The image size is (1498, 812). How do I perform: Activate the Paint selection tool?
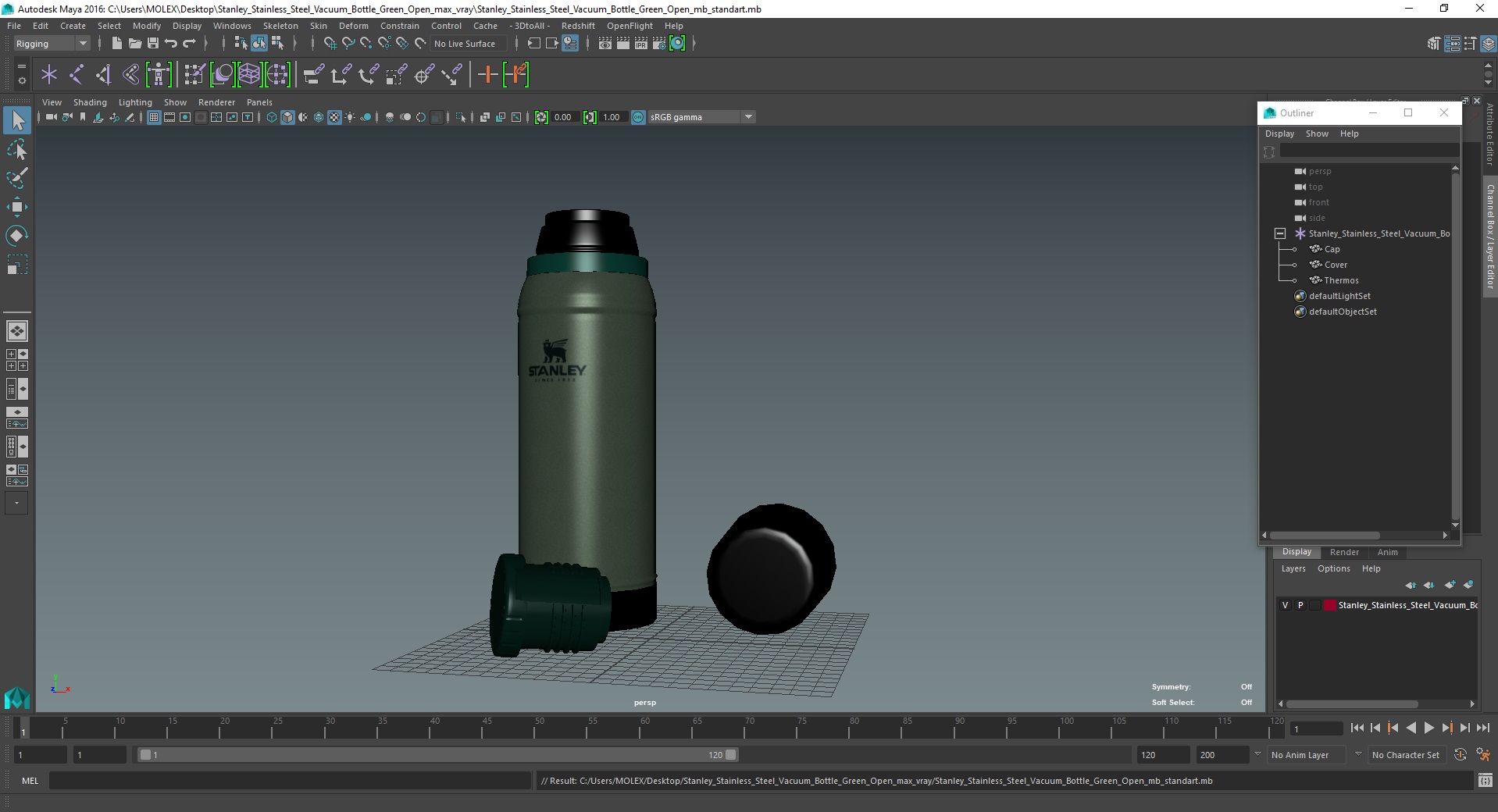[x=17, y=178]
